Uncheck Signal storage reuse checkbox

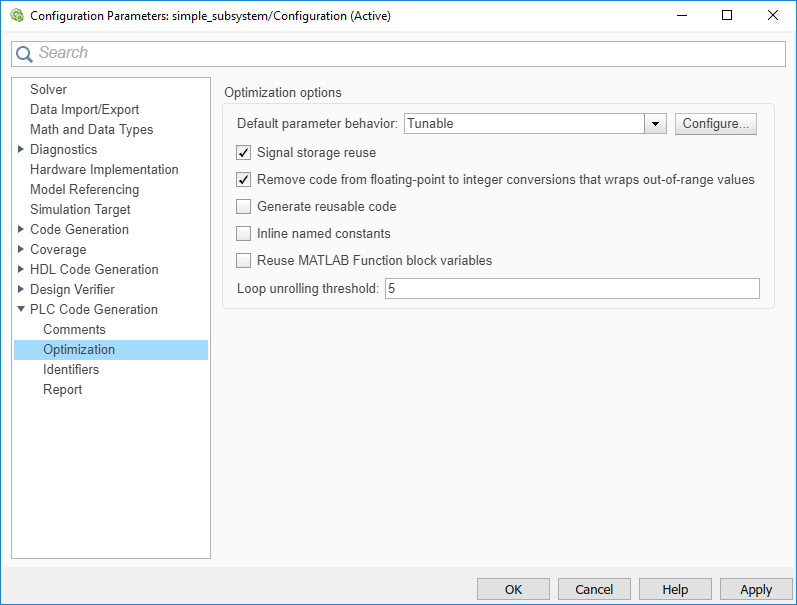(243, 153)
